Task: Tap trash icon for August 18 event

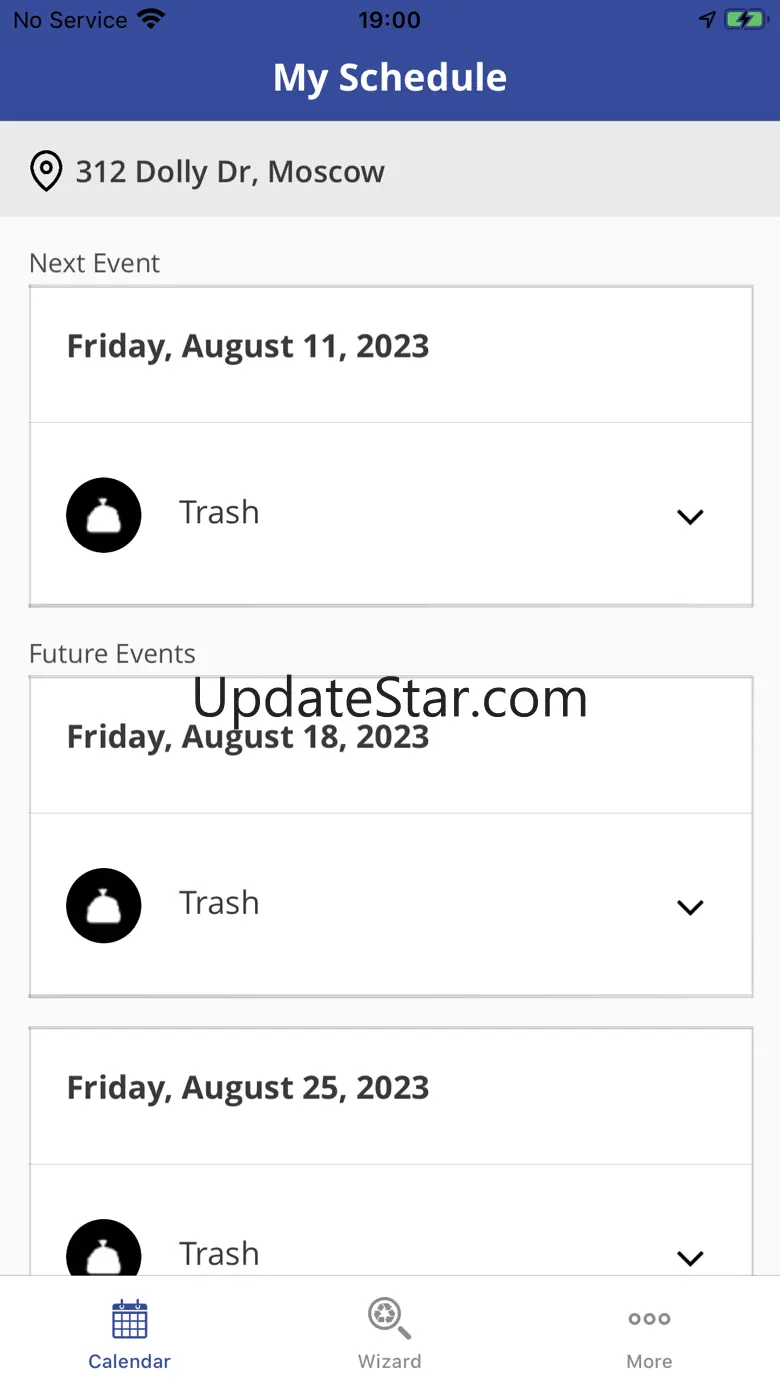Action: pyautogui.click(x=104, y=906)
